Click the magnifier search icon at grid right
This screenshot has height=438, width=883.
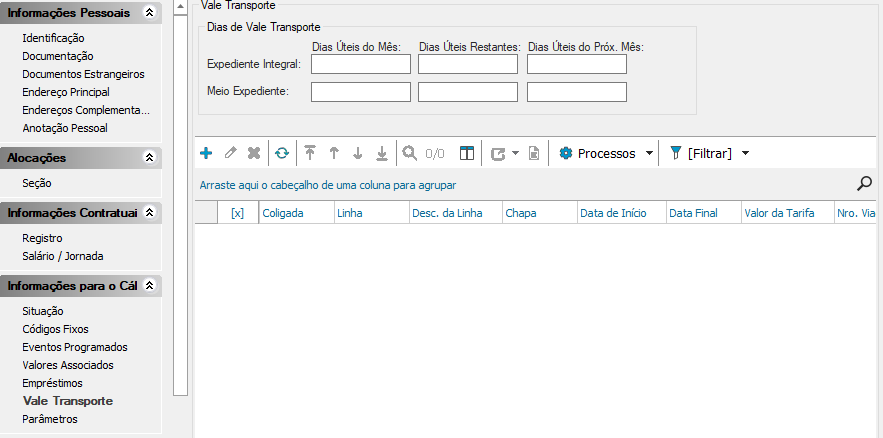coord(865,183)
